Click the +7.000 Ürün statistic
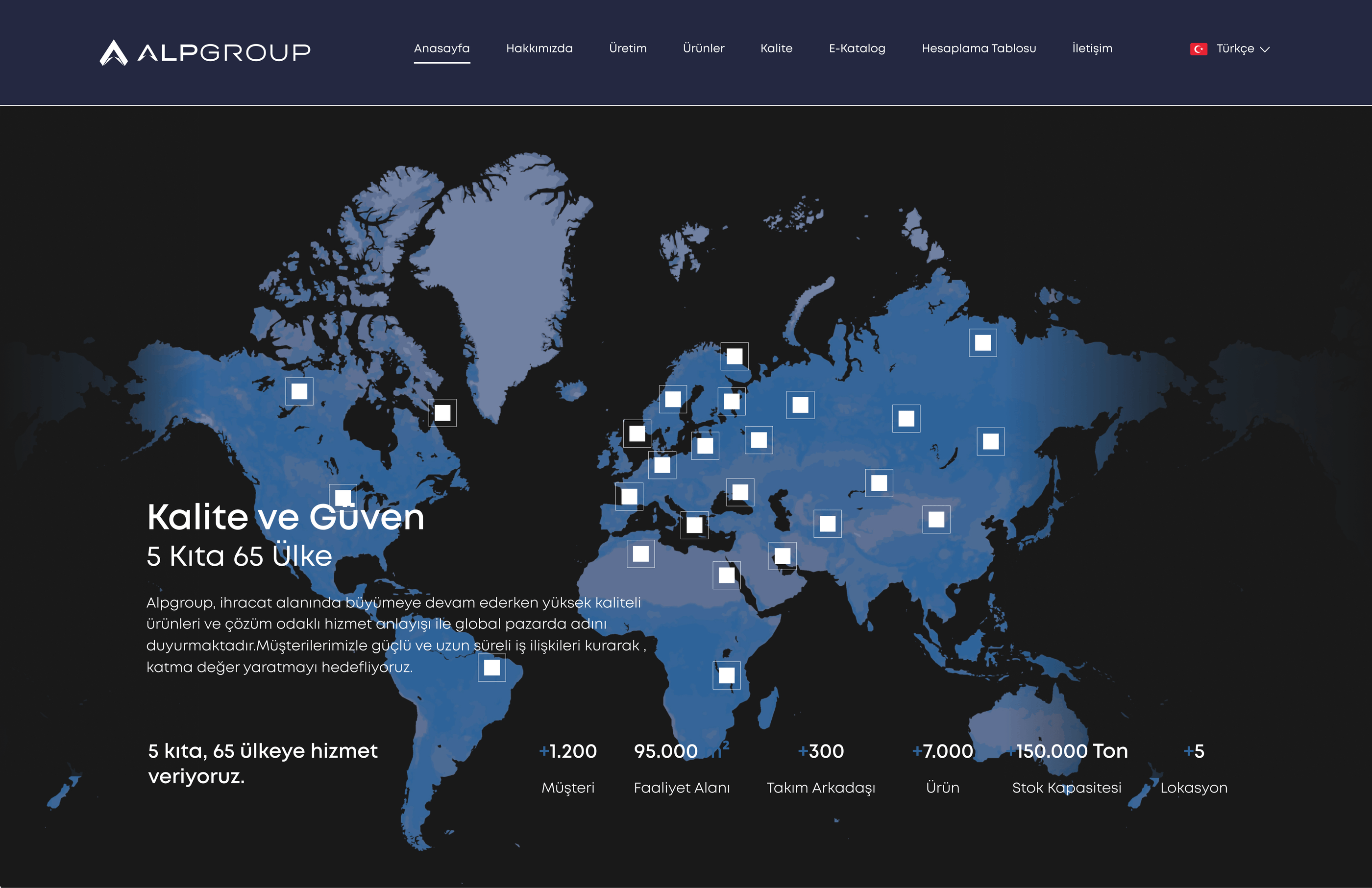Viewport: 1372px width, 888px height. (x=943, y=768)
